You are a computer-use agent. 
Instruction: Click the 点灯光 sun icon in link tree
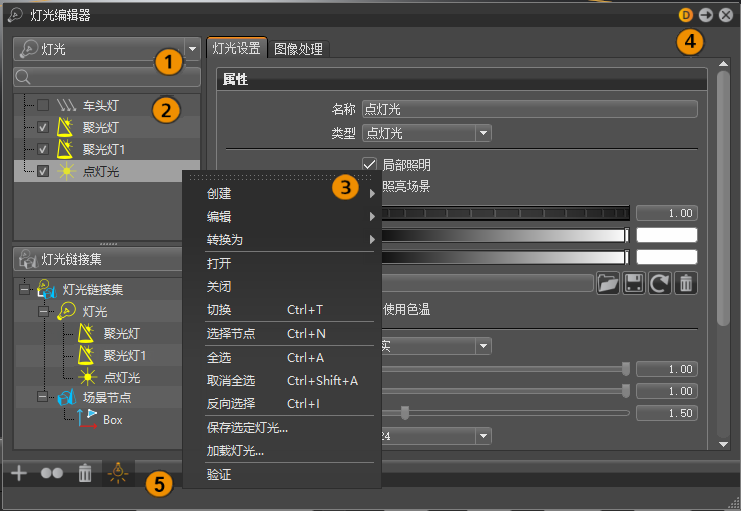pos(87,377)
